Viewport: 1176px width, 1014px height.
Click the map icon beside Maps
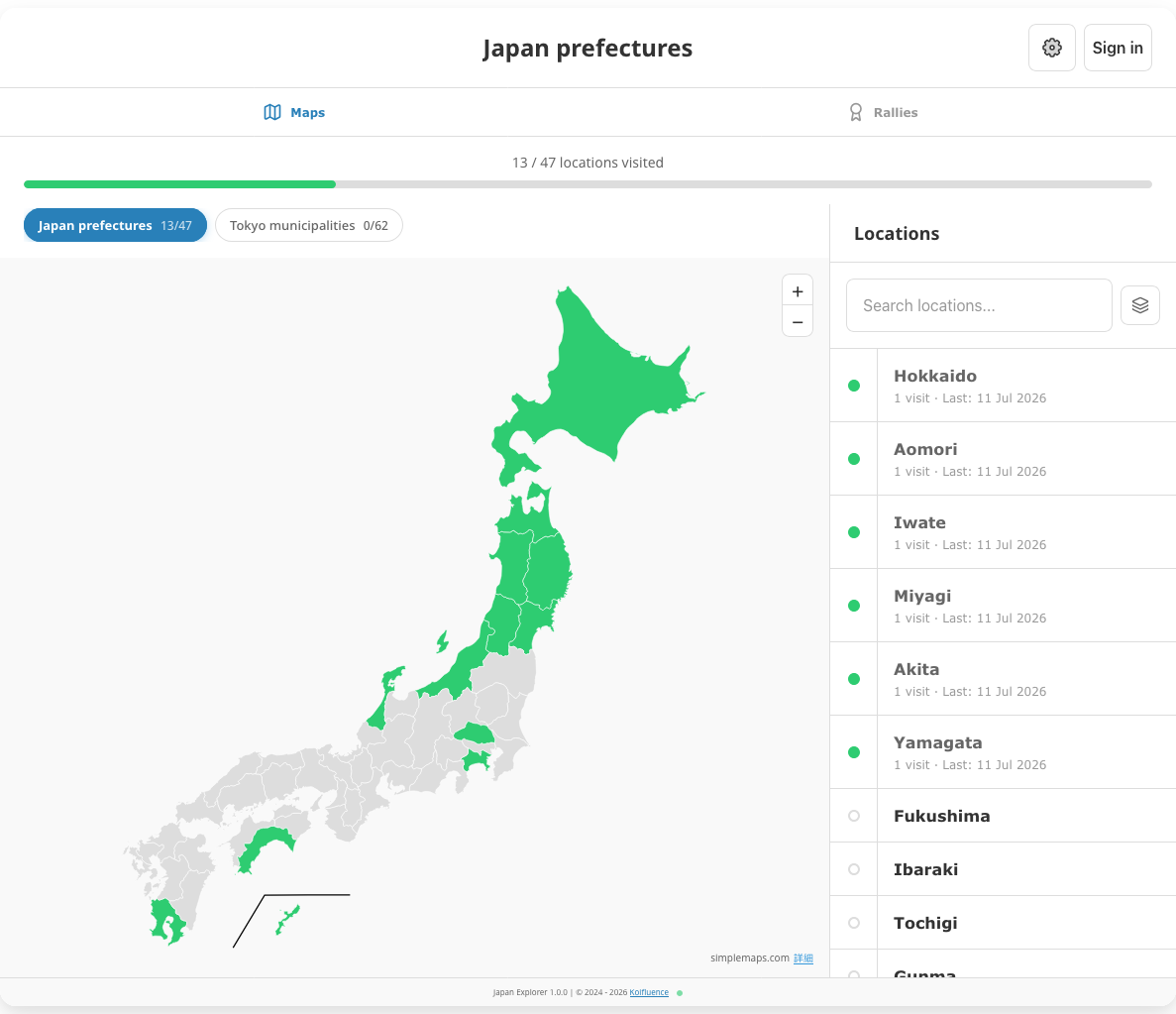[272, 112]
